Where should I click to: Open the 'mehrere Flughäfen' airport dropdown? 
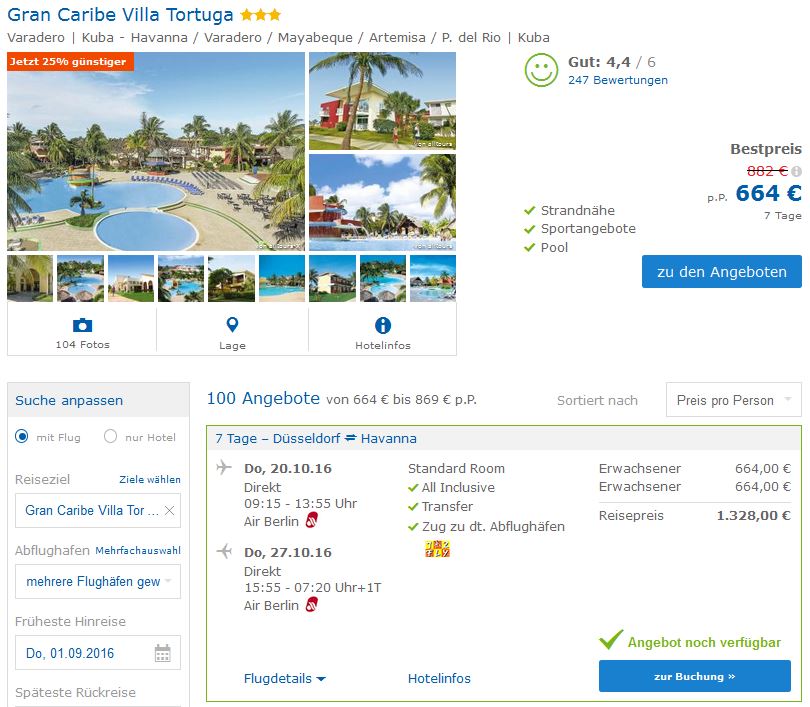(x=98, y=582)
